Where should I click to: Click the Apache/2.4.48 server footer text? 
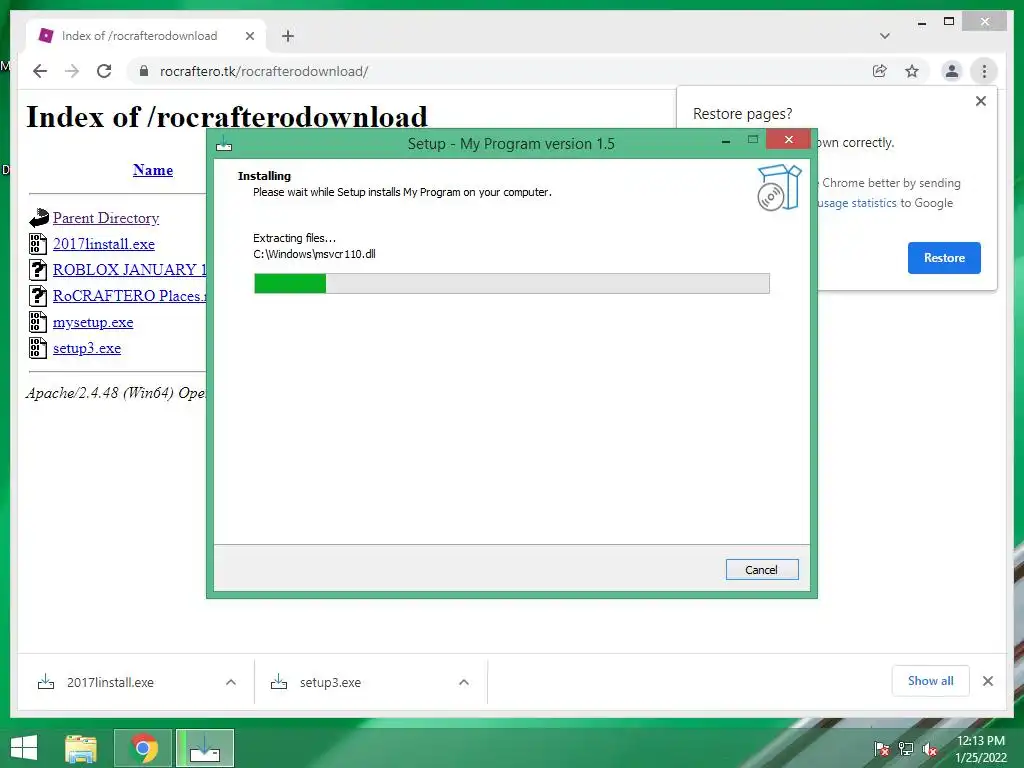click(116, 393)
